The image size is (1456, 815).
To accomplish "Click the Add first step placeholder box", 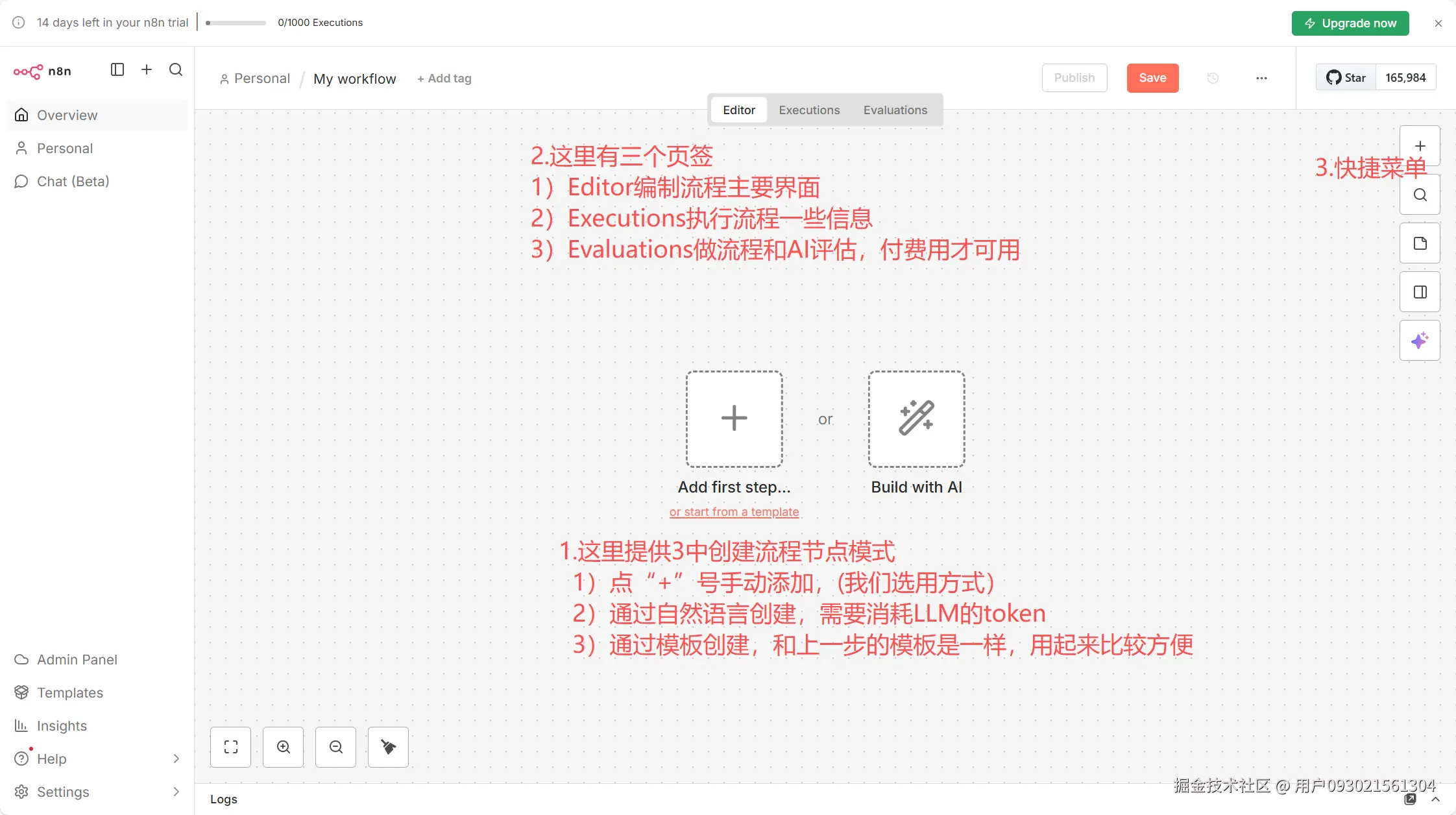I will pyautogui.click(x=734, y=419).
